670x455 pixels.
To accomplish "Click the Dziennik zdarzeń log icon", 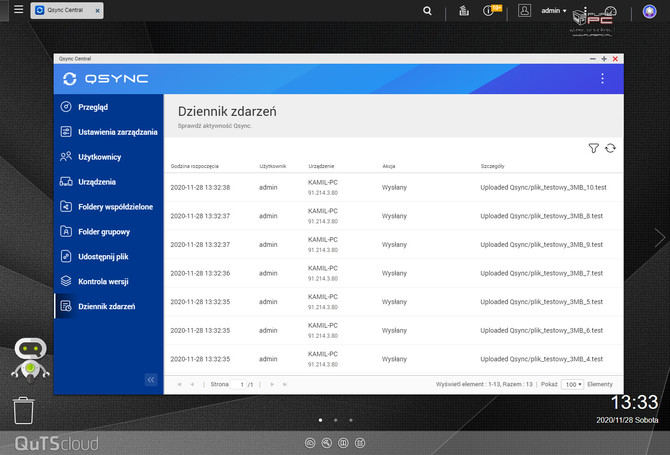I will pos(66,306).
